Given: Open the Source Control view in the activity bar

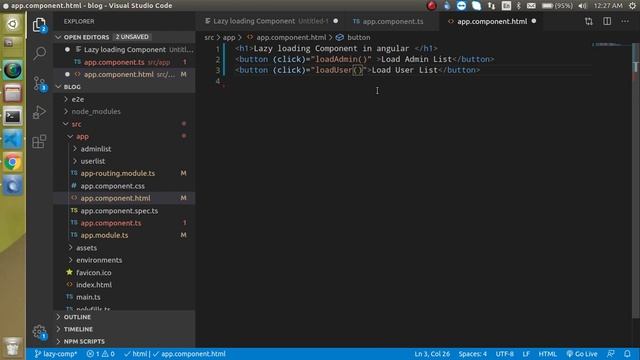Looking at the screenshot, I should point(40,84).
